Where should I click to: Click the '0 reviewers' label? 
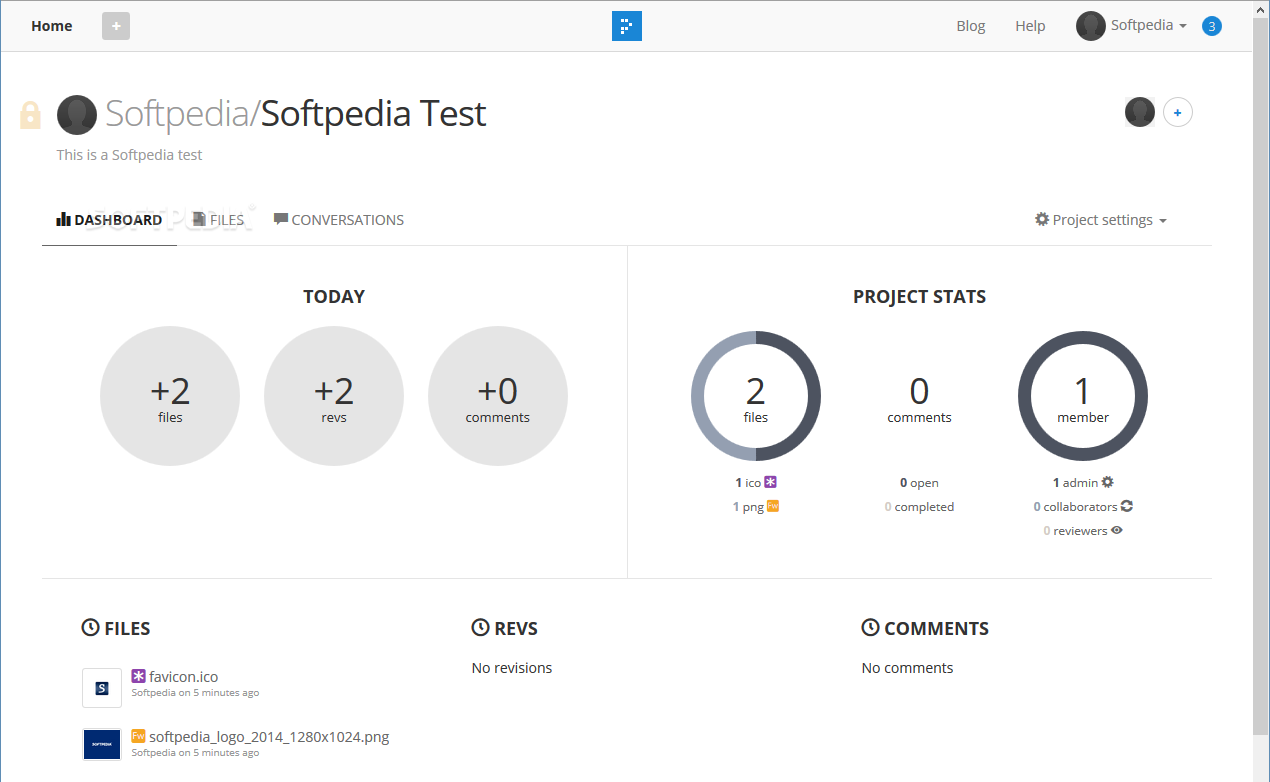click(1075, 531)
